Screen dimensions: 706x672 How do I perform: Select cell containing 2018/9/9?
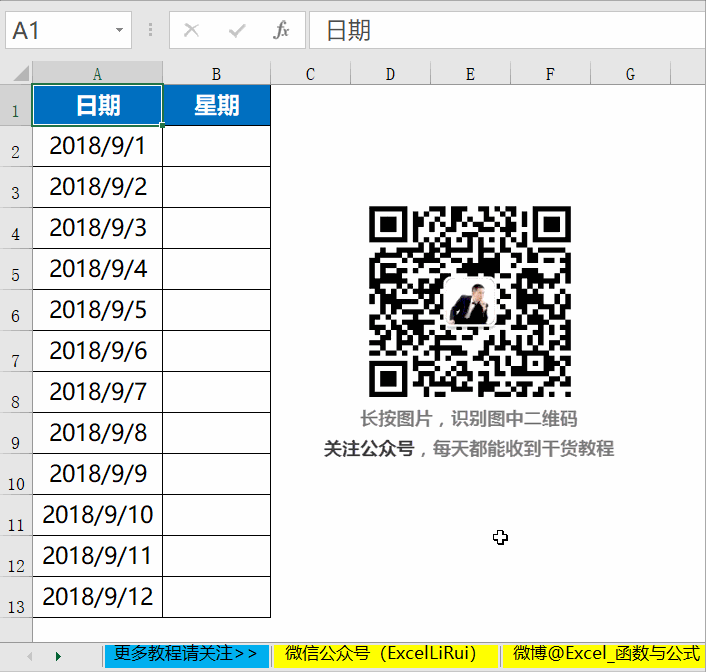pyautogui.click(x=97, y=474)
